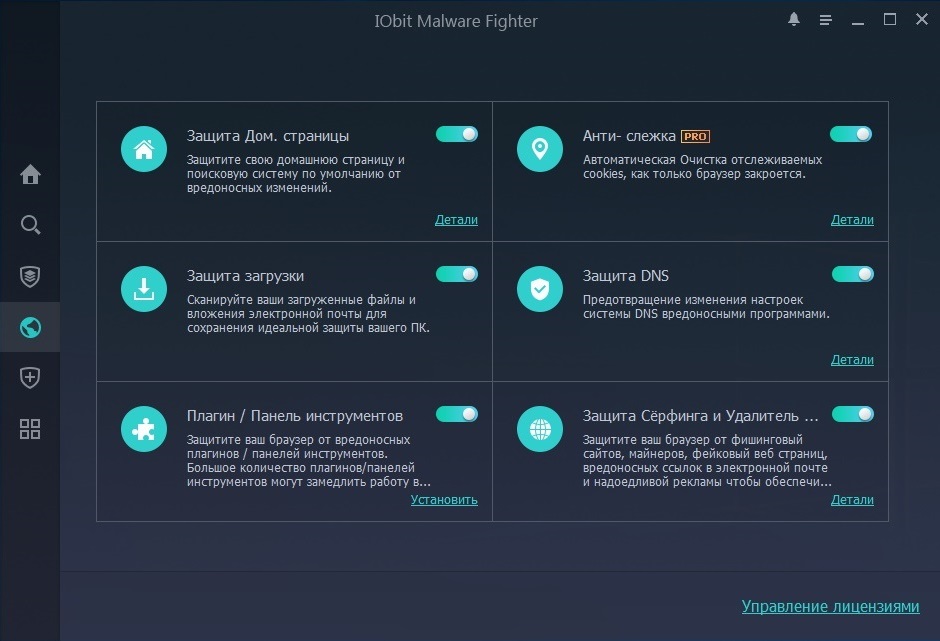Open the Scan magnifier in sidebar
This screenshot has height=641, width=940.
[x=30, y=224]
